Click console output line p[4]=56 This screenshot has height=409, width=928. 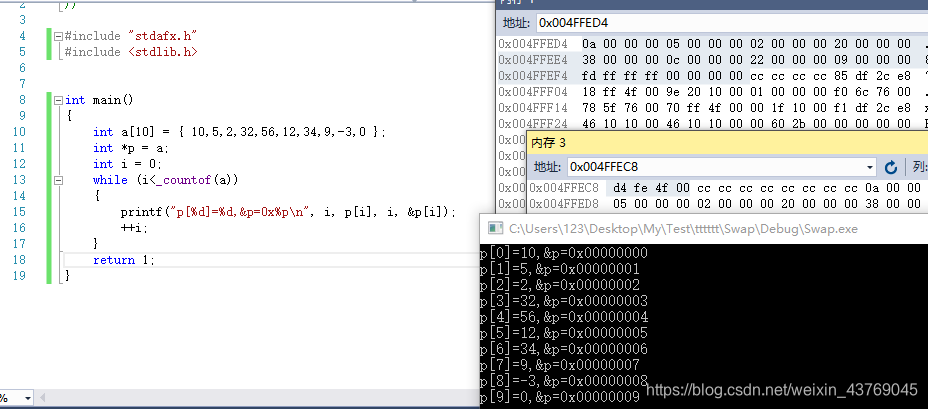coord(563,317)
